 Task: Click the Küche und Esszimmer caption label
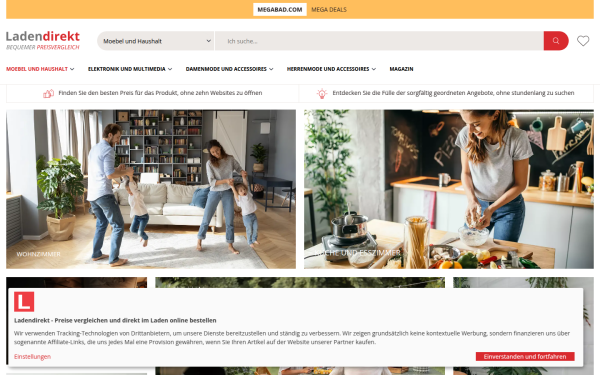[x=357, y=253]
